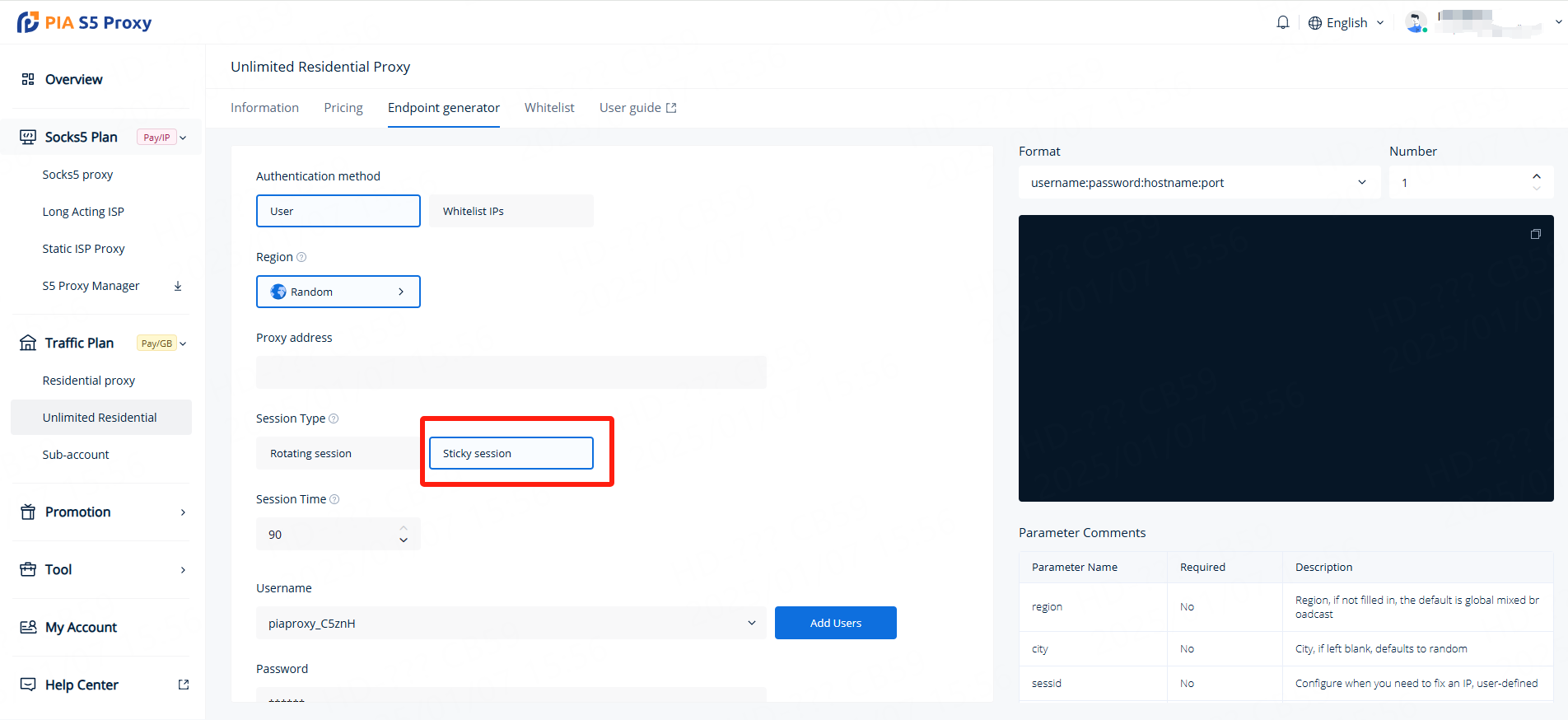
Task: Copy the generated proxy list via copy icon
Action: [1535, 235]
